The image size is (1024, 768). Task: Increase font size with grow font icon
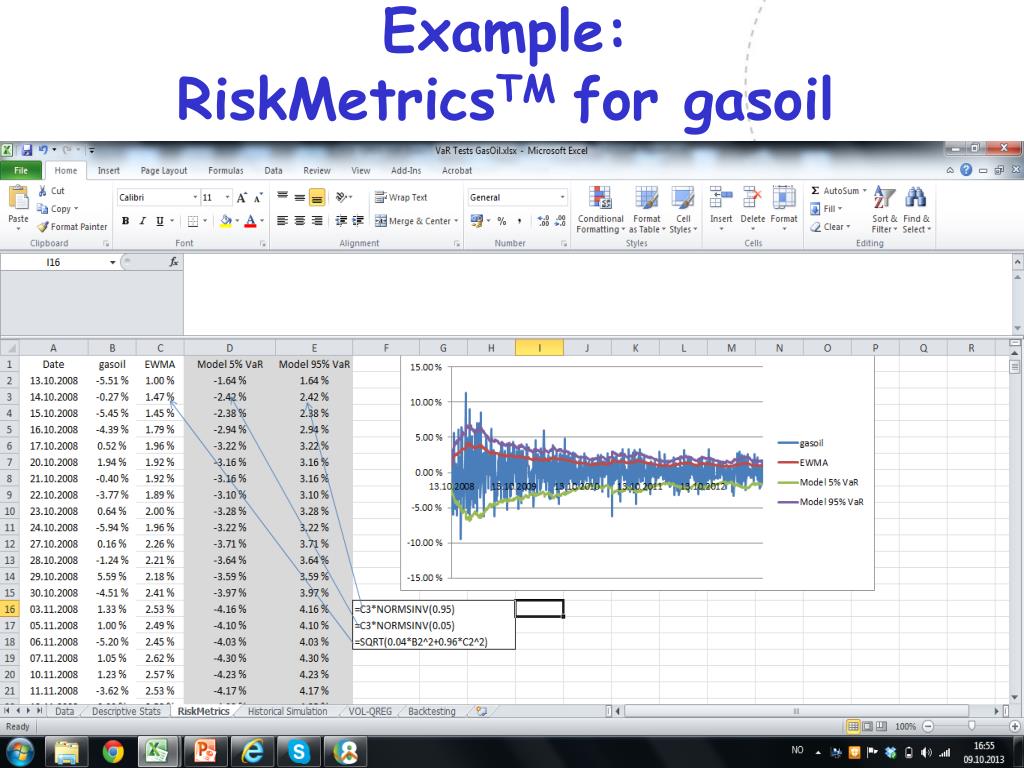coord(242,197)
